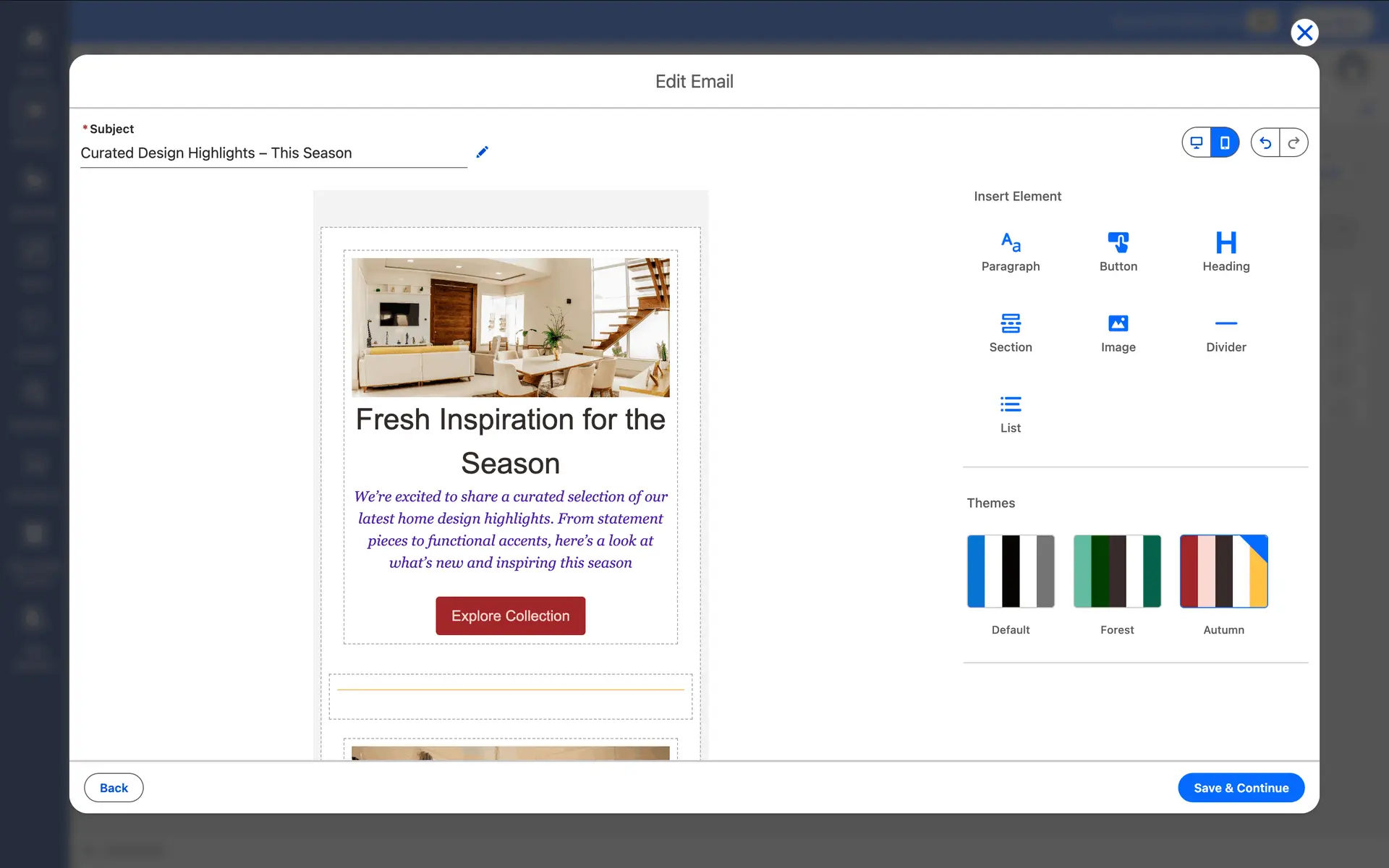Click the Back button
Image resolution: width=1389 pixels, height=868 pixels.
point(114,788)
